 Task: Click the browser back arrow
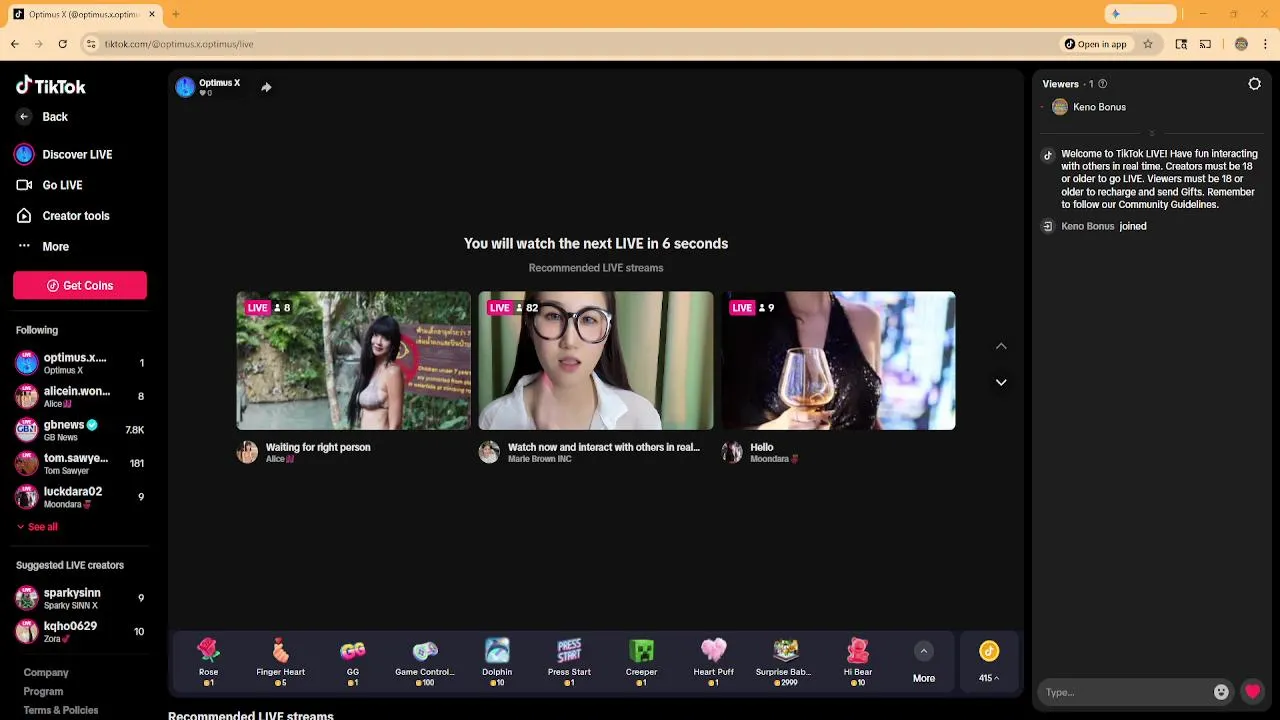click(x=15, y=44)
